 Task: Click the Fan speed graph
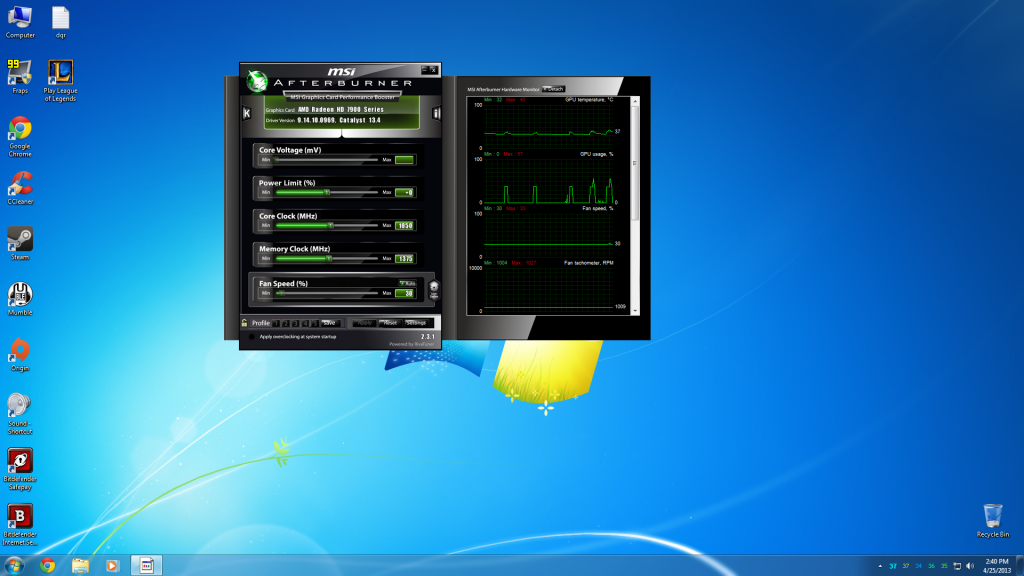(549, 235)
